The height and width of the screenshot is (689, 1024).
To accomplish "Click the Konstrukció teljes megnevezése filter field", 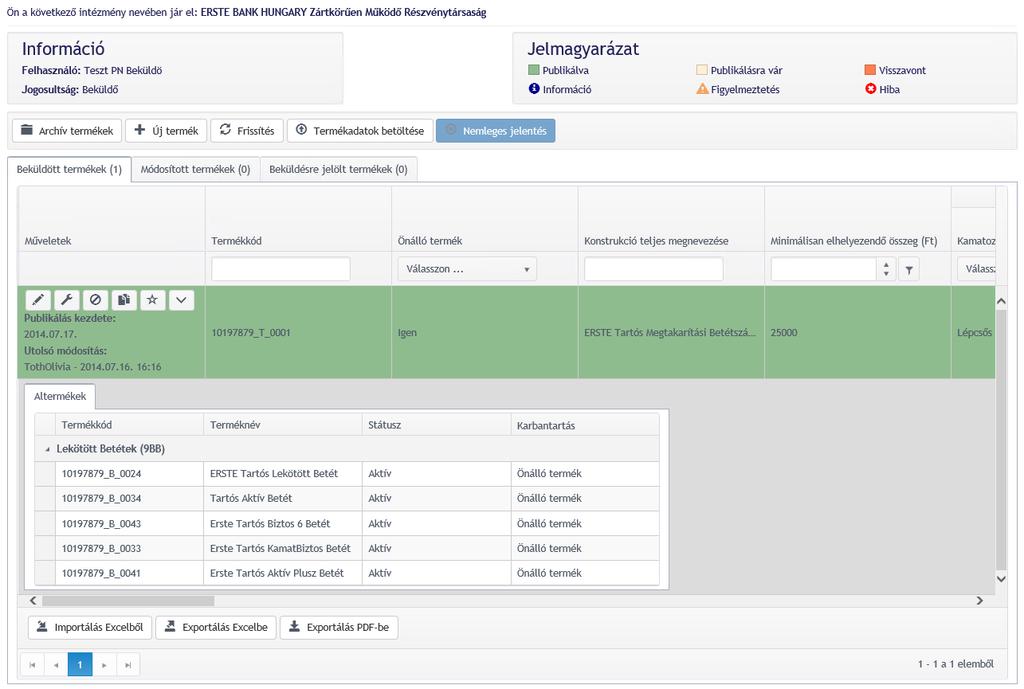I will coord(654,269).
